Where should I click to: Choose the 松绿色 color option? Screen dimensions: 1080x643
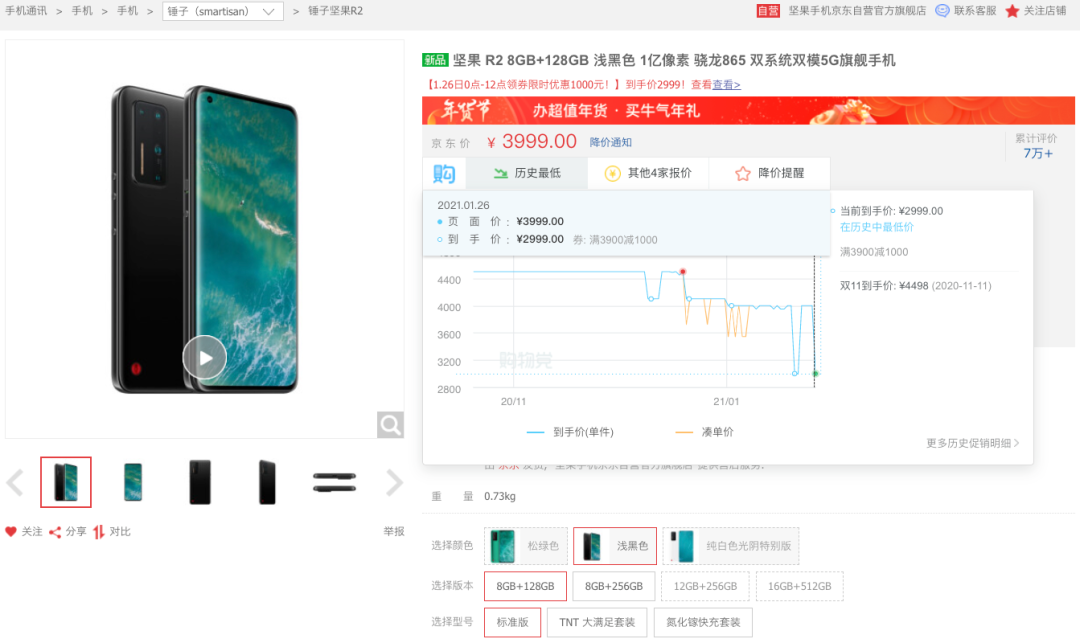(x=526, y=546)
